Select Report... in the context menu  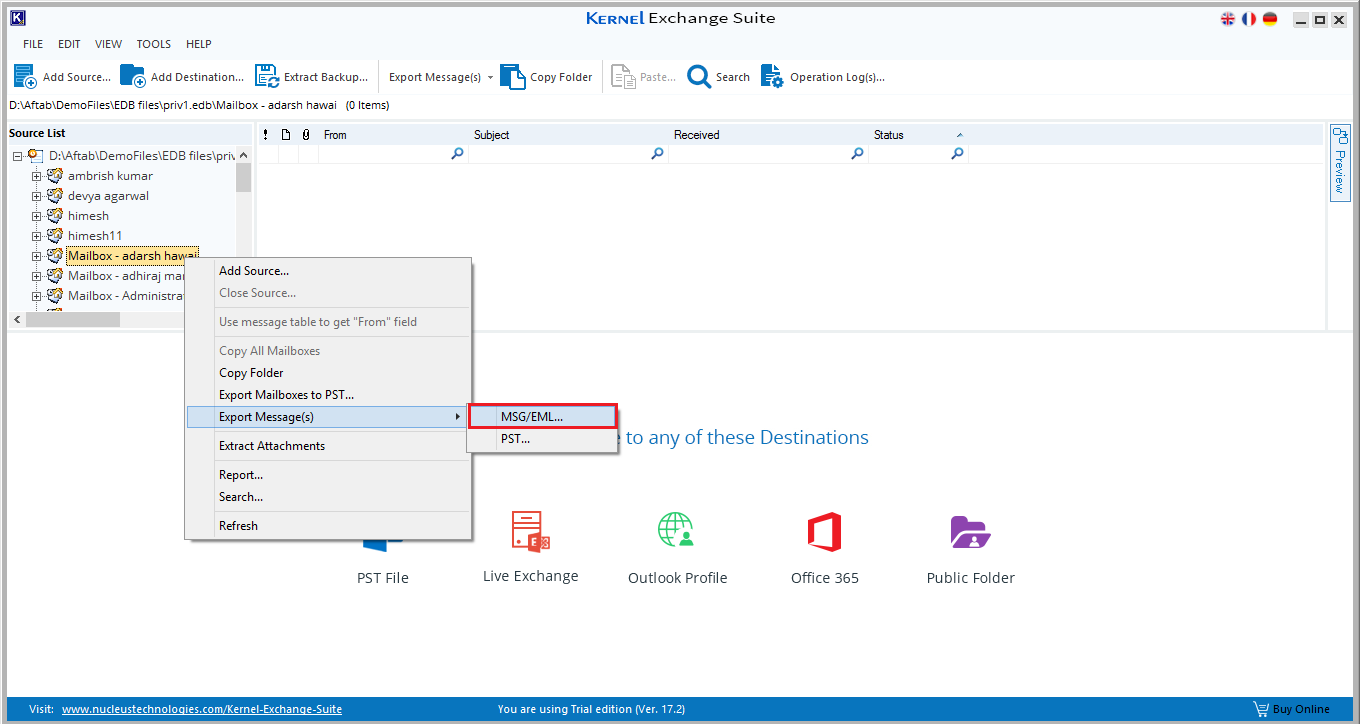coord(328,475)
